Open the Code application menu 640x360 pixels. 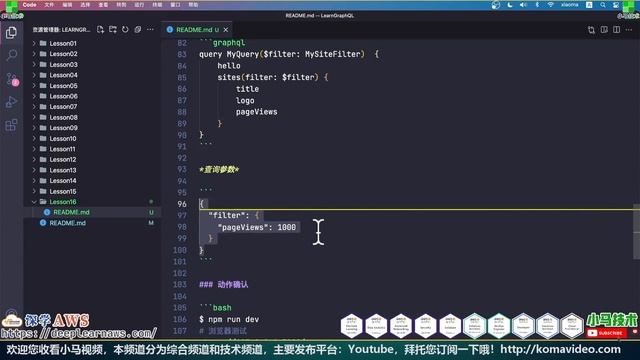coord(29,5)
